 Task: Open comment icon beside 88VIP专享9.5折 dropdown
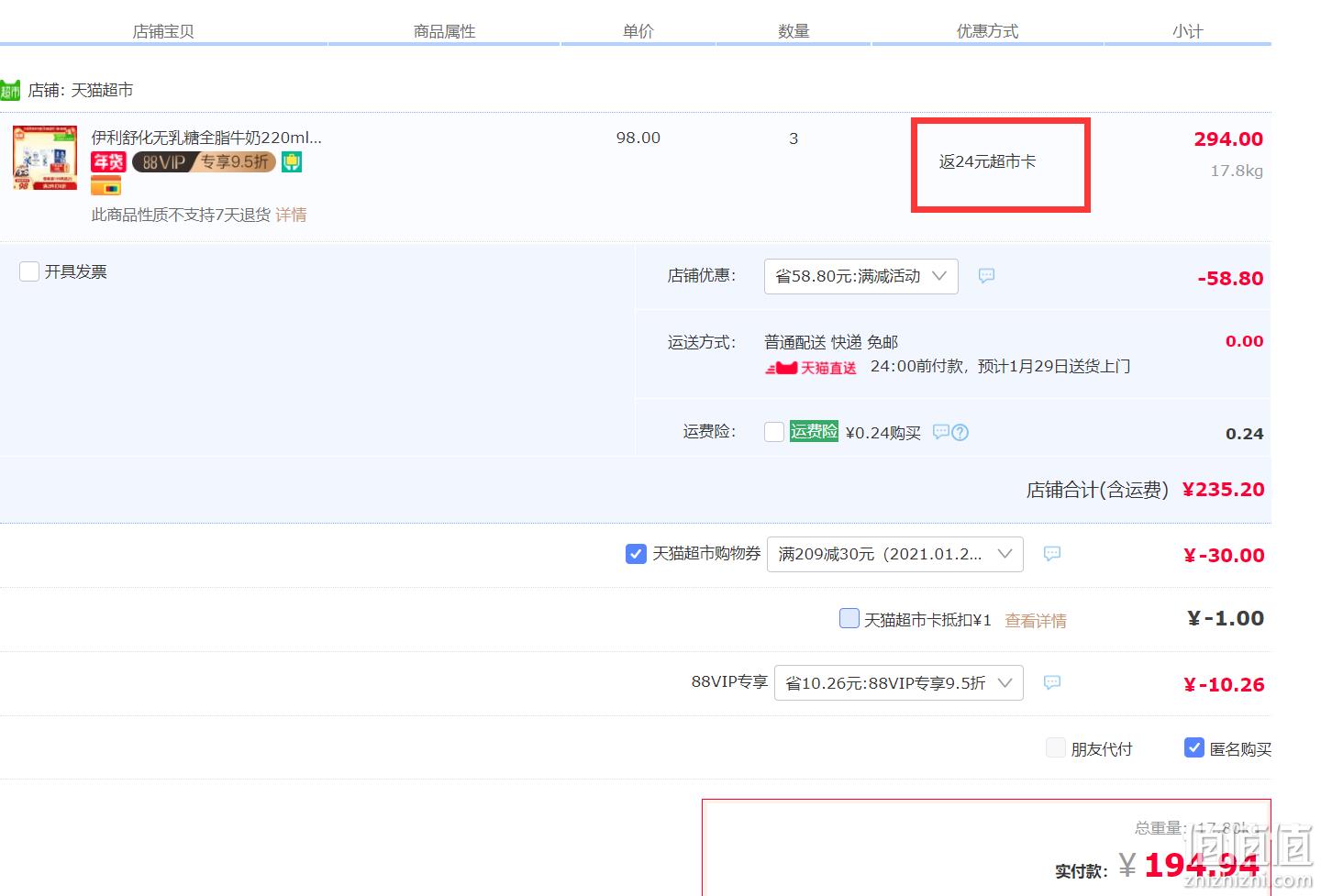1052,682
